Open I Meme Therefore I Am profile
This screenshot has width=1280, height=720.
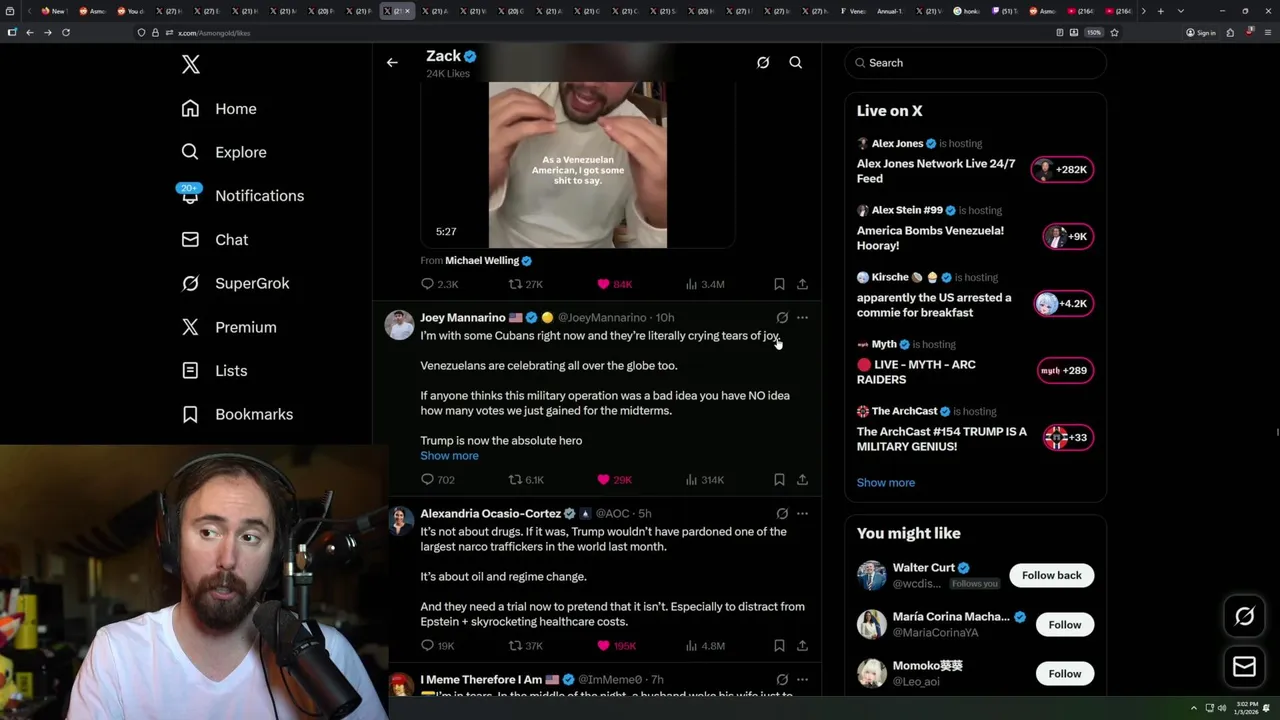coord(481,680)
